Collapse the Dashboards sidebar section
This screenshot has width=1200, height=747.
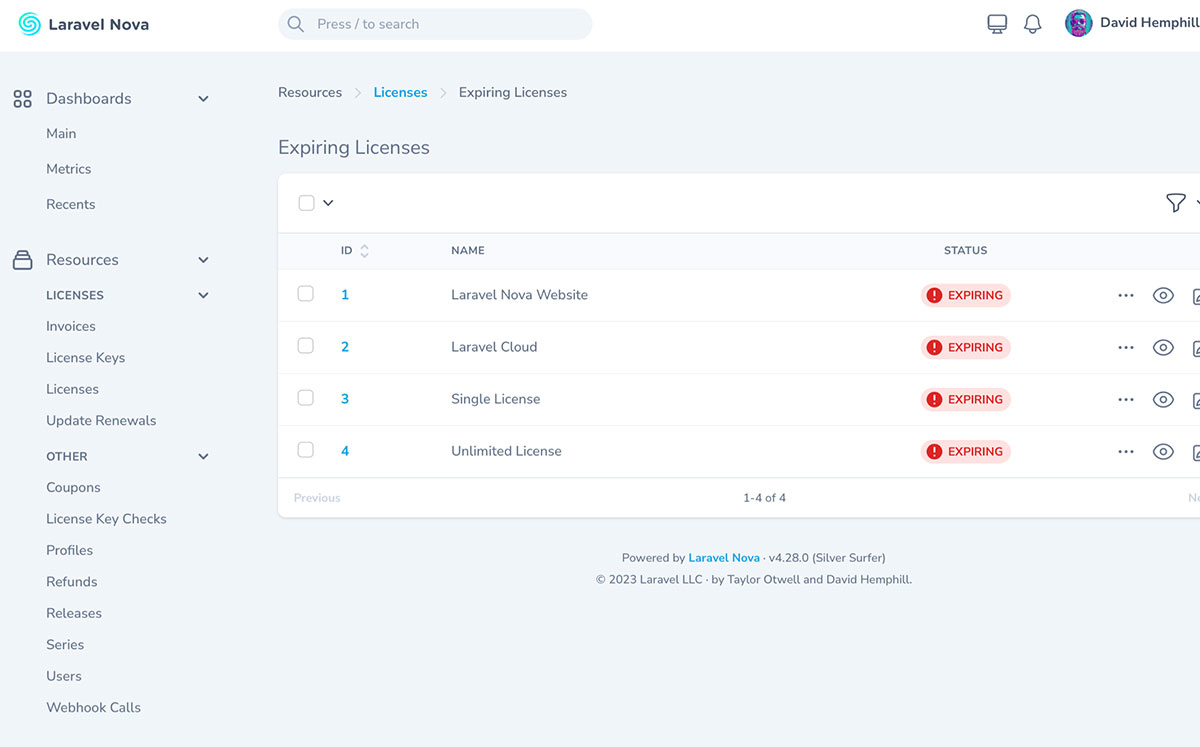coord(203,99)
